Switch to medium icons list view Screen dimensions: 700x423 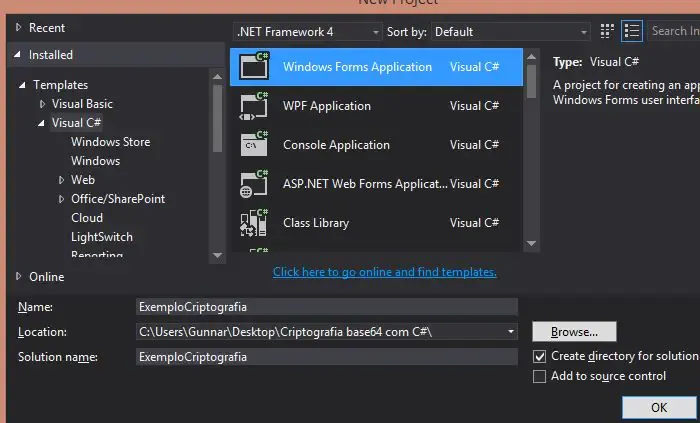(x=632, y=31)
